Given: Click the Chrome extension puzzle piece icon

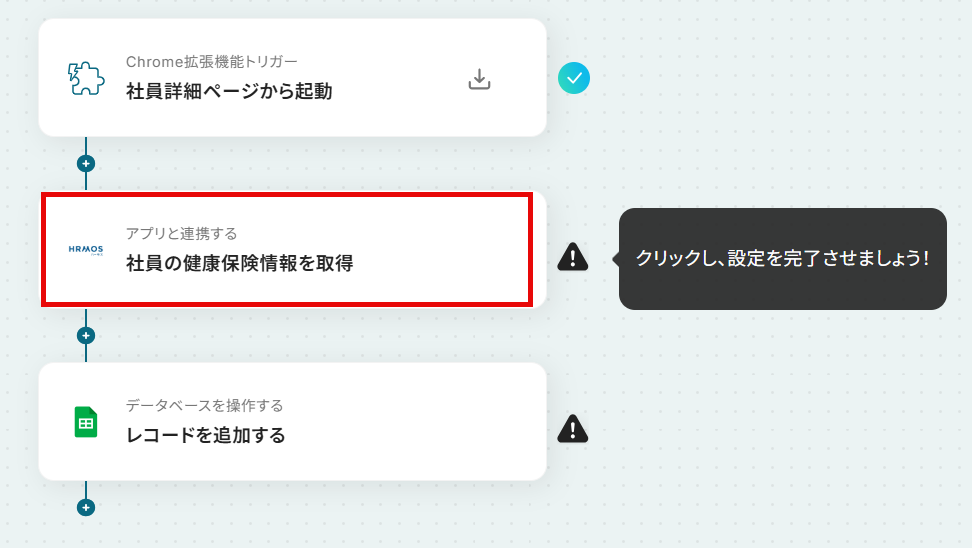Looking at the screenshot, I should point(86,78).
